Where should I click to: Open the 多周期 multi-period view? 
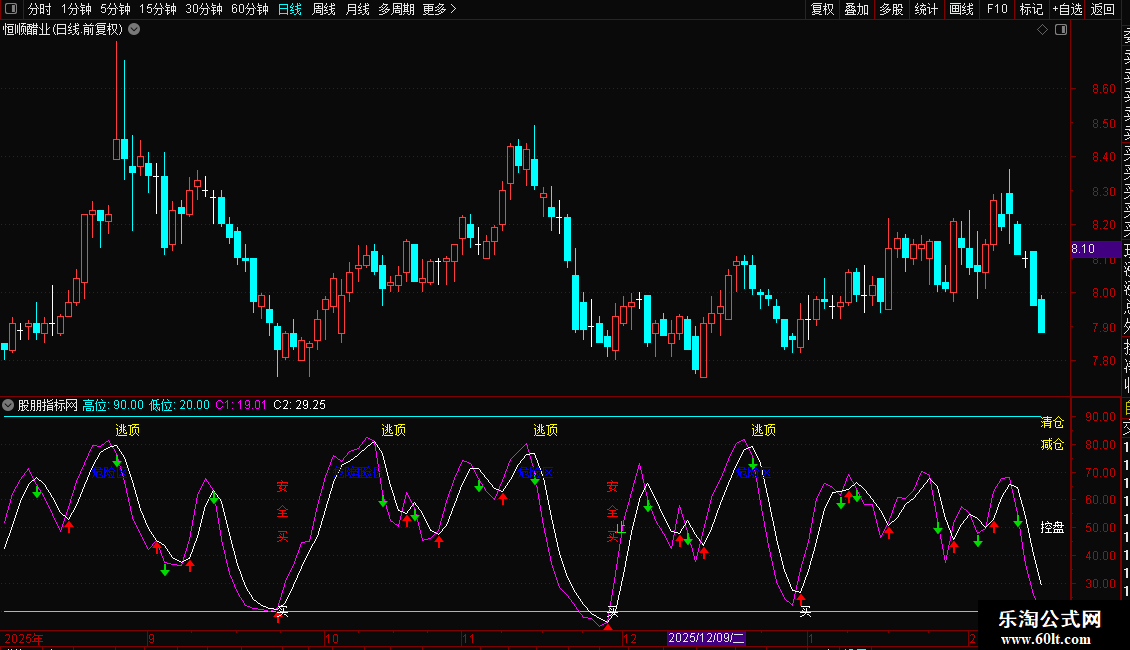396,9
